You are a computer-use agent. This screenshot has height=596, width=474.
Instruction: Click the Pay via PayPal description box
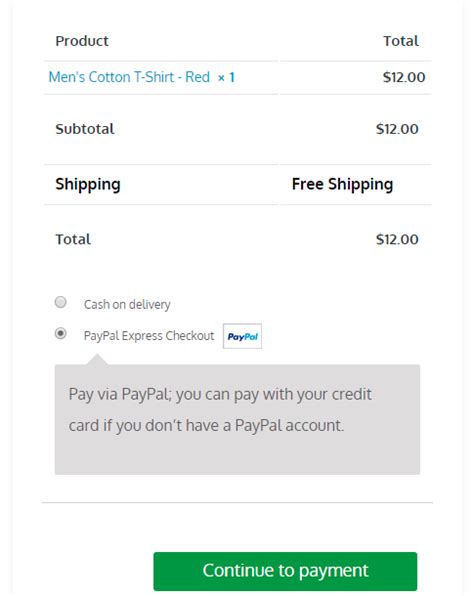pos(237,420)
